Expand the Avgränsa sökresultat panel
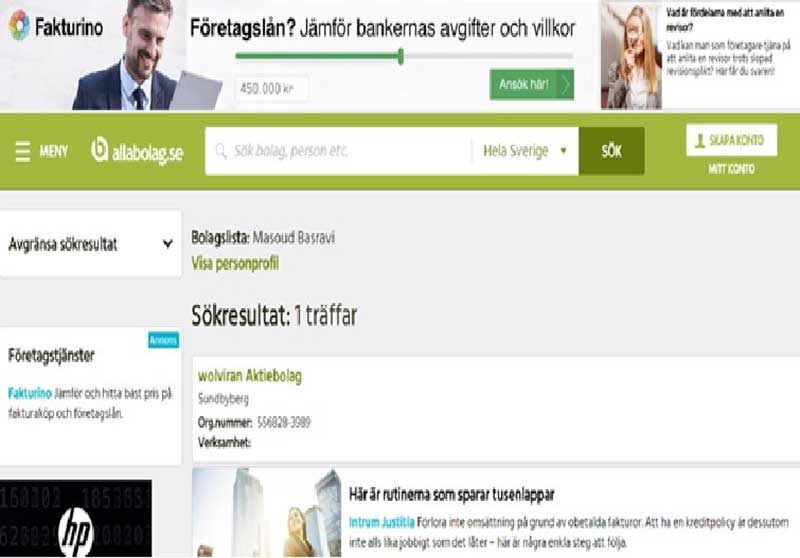 (167, 243)
